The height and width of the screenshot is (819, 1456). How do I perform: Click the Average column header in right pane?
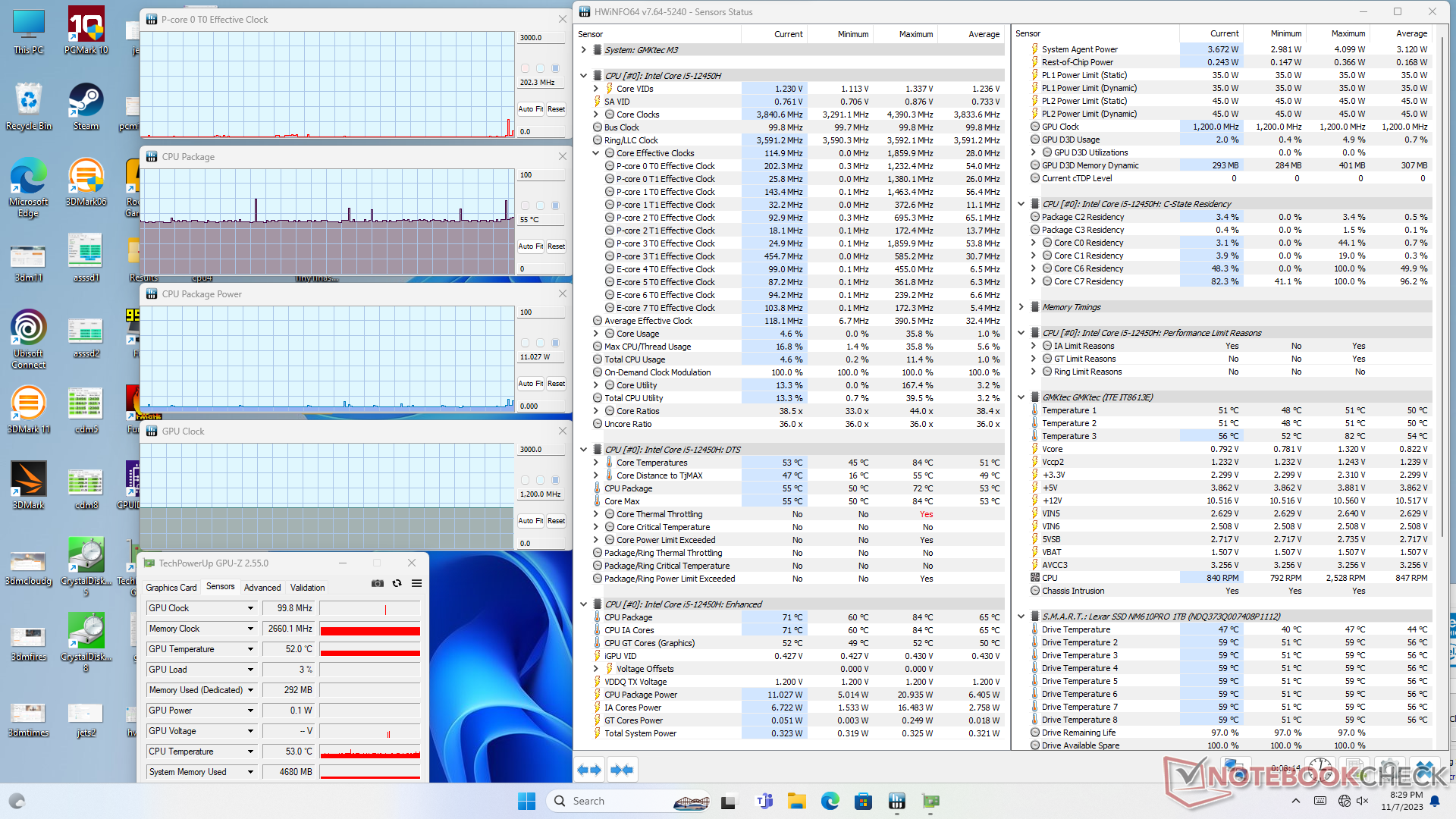click(x=1401, y=33)
